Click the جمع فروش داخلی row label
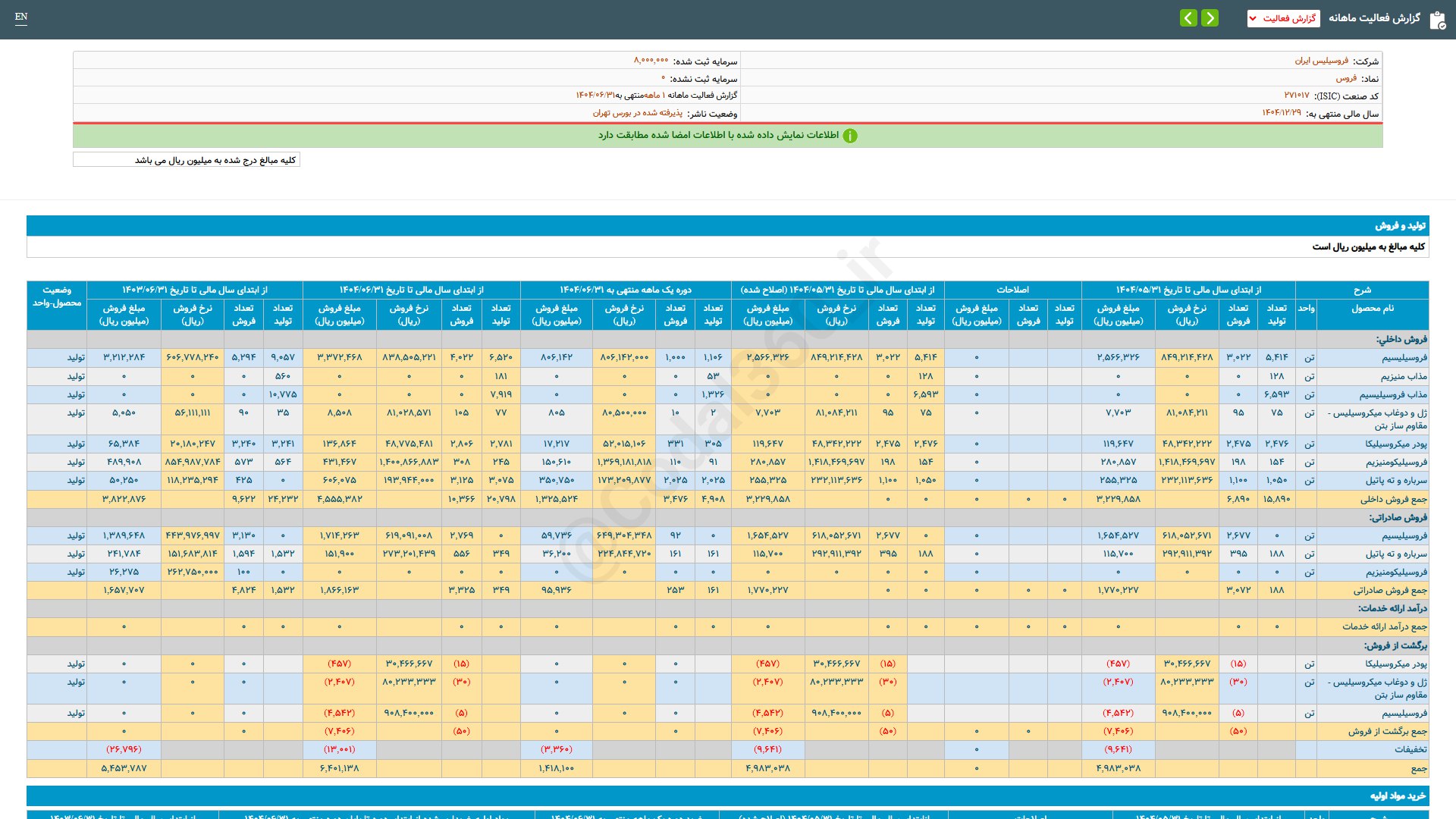Screen dimensions: 1456x819 [x=1393, y=499]
